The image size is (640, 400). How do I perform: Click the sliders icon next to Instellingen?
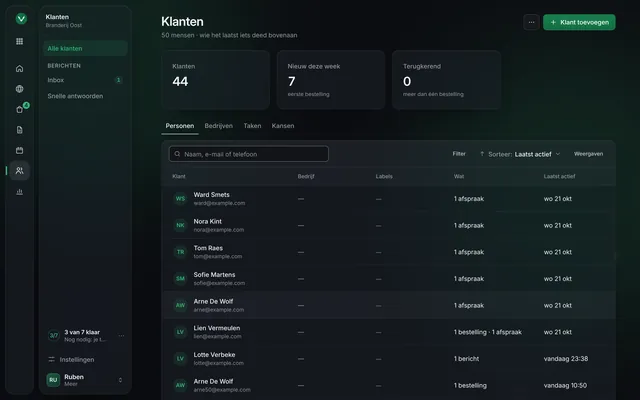[x=51, y=359]
